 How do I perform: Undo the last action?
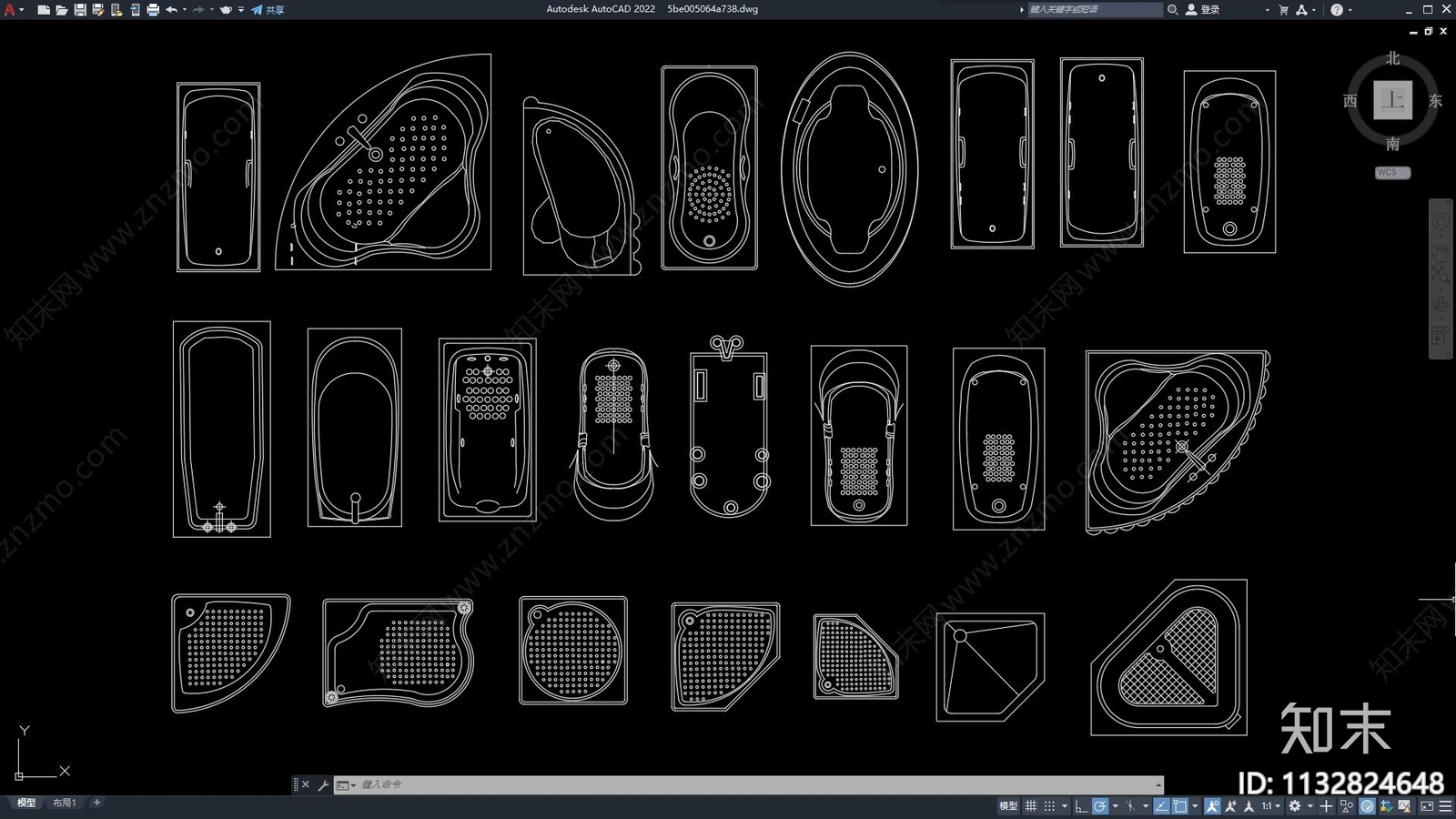pyautogui.click(x=171, y=9)
